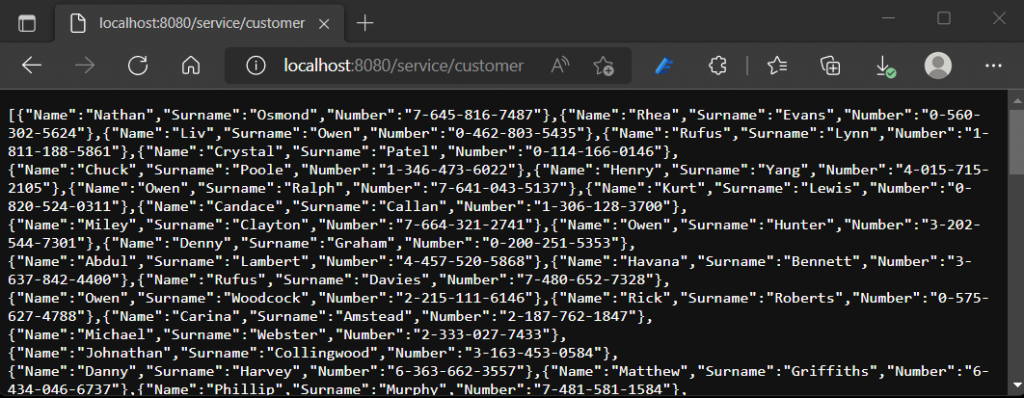The width and height of the screenshot is (1024, 398).
Task: Go back to previous page
Action: click(31, 65)
